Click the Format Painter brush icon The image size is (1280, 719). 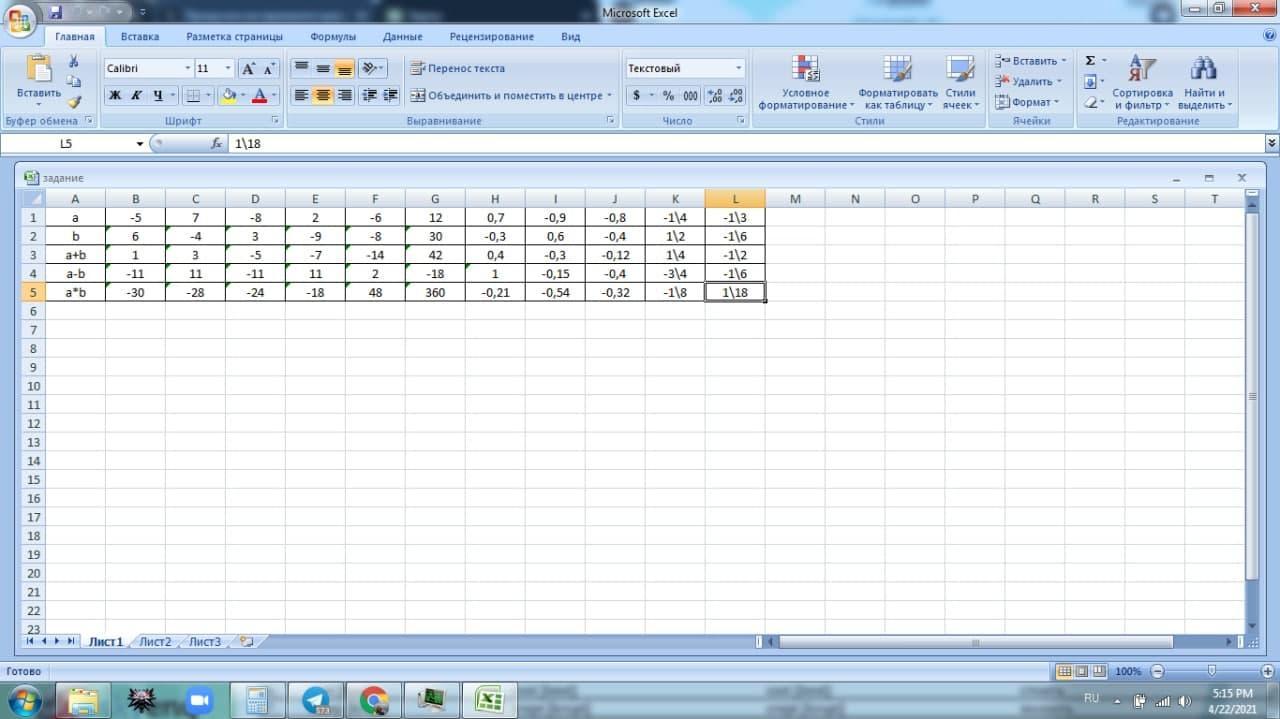coord(74,102)
